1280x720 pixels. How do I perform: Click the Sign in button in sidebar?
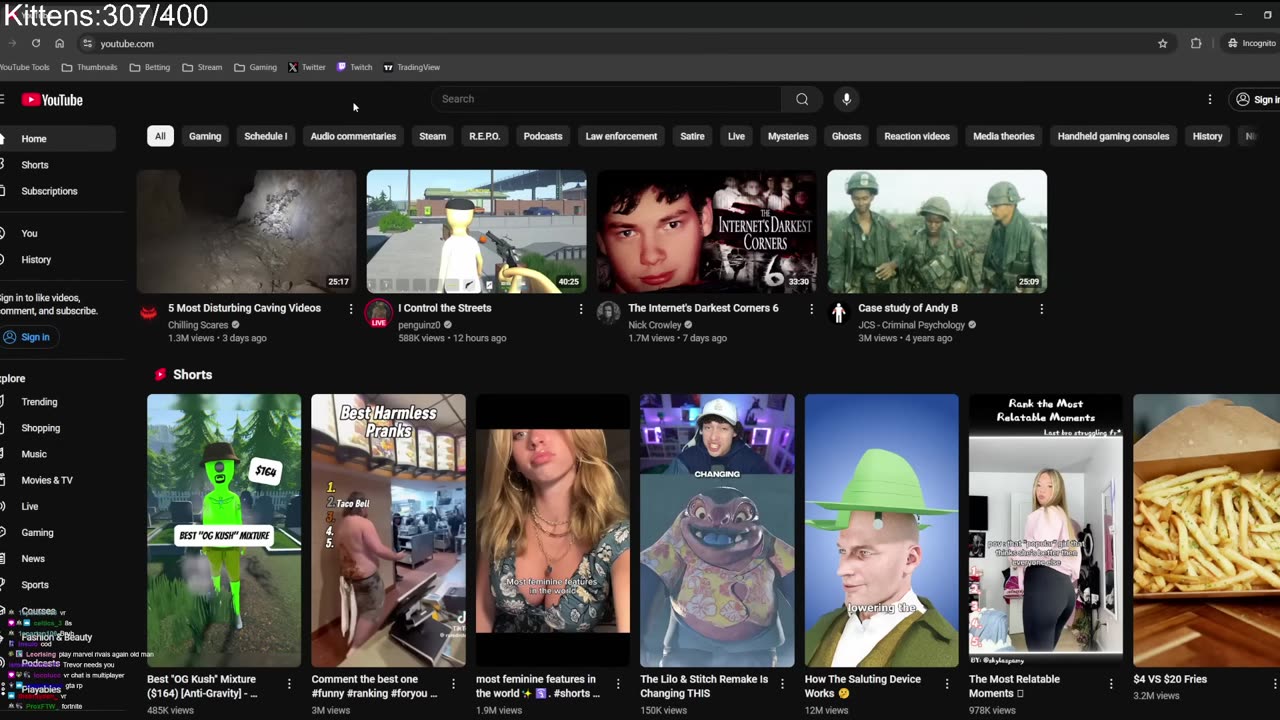[28, 337]
